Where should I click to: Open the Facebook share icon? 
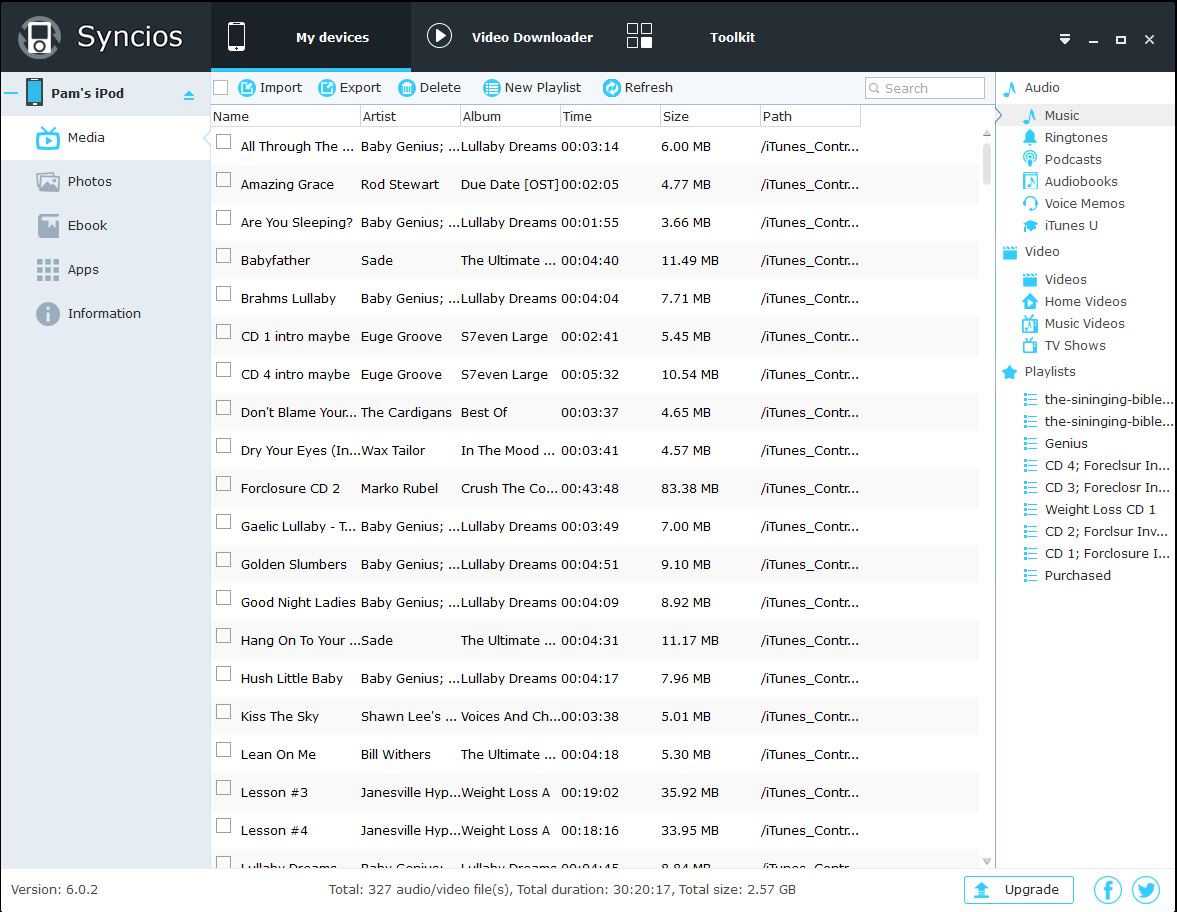[x=1107, y=889]
